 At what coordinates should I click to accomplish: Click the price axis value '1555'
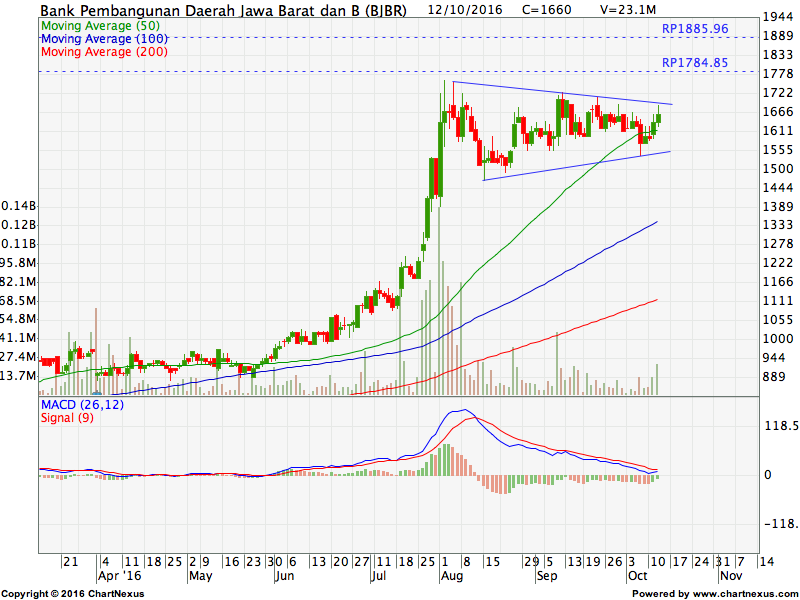pyautogui.click(x=778, y=150)
